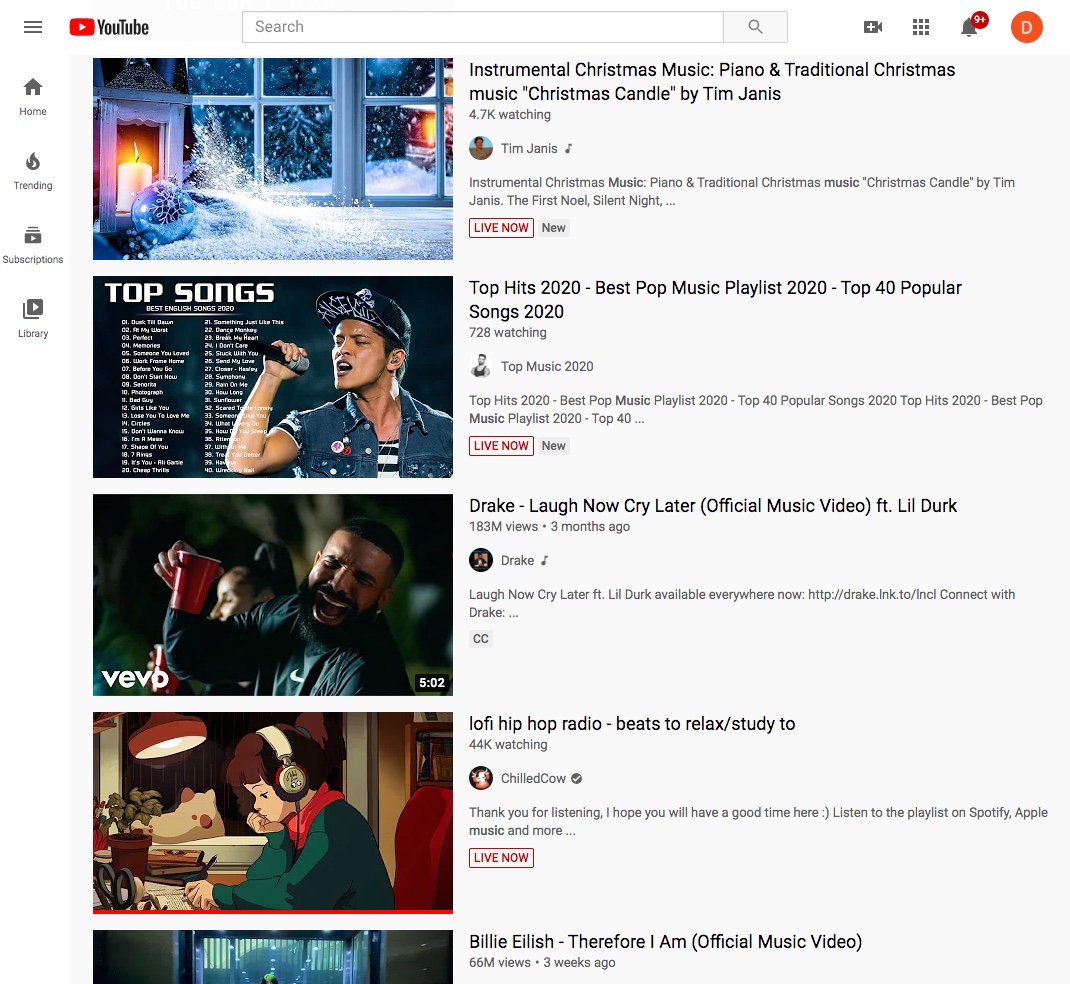Click '183M views • 3 months ago' text
The width and height of the screenshot is (1070, 984).
(549, 527)
